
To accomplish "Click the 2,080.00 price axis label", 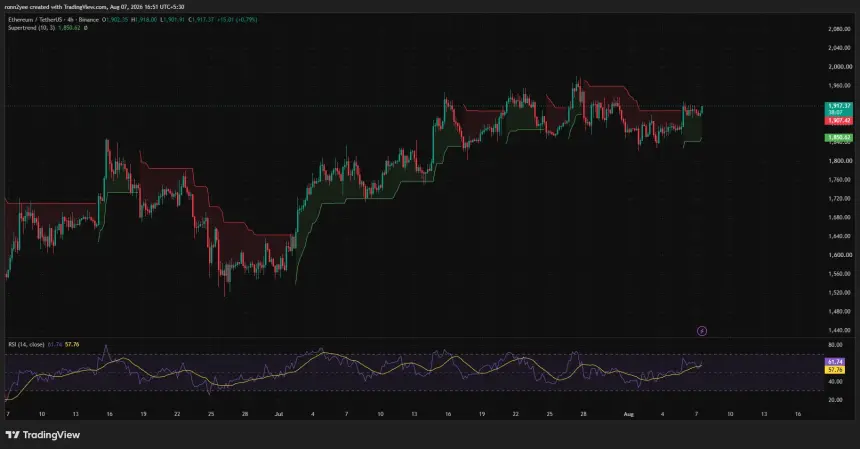I will click(x=839, y=29).
